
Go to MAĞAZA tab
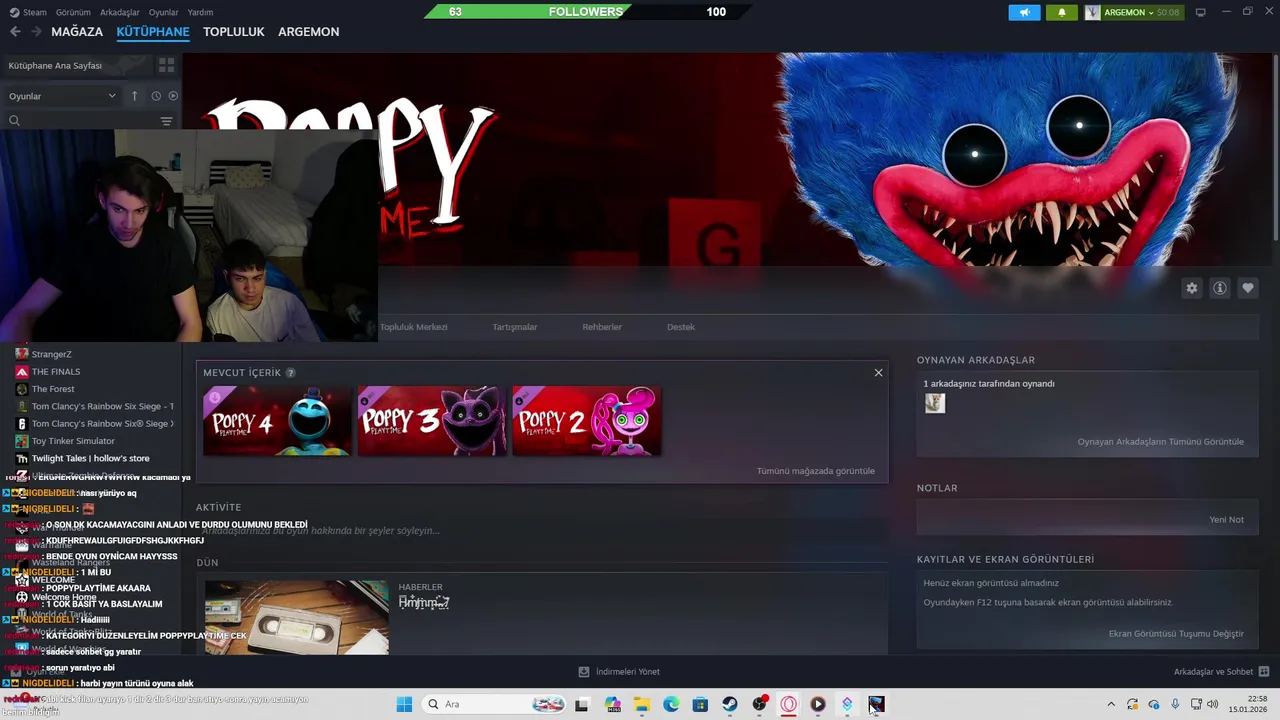pos(77,32)
